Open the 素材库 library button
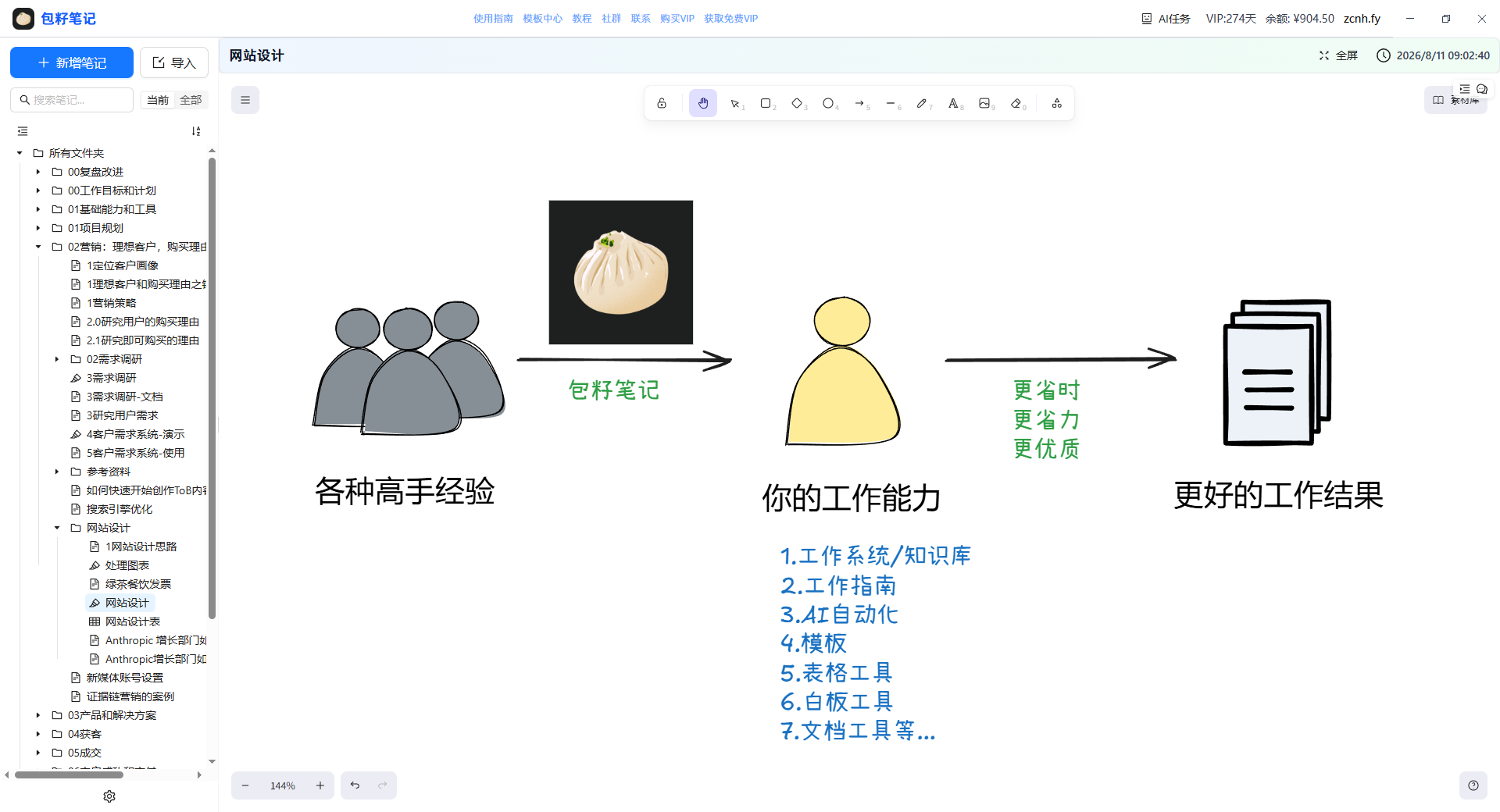This screenshot has width=1500, height=812. pyautogui.click(x=1455, y=100)
